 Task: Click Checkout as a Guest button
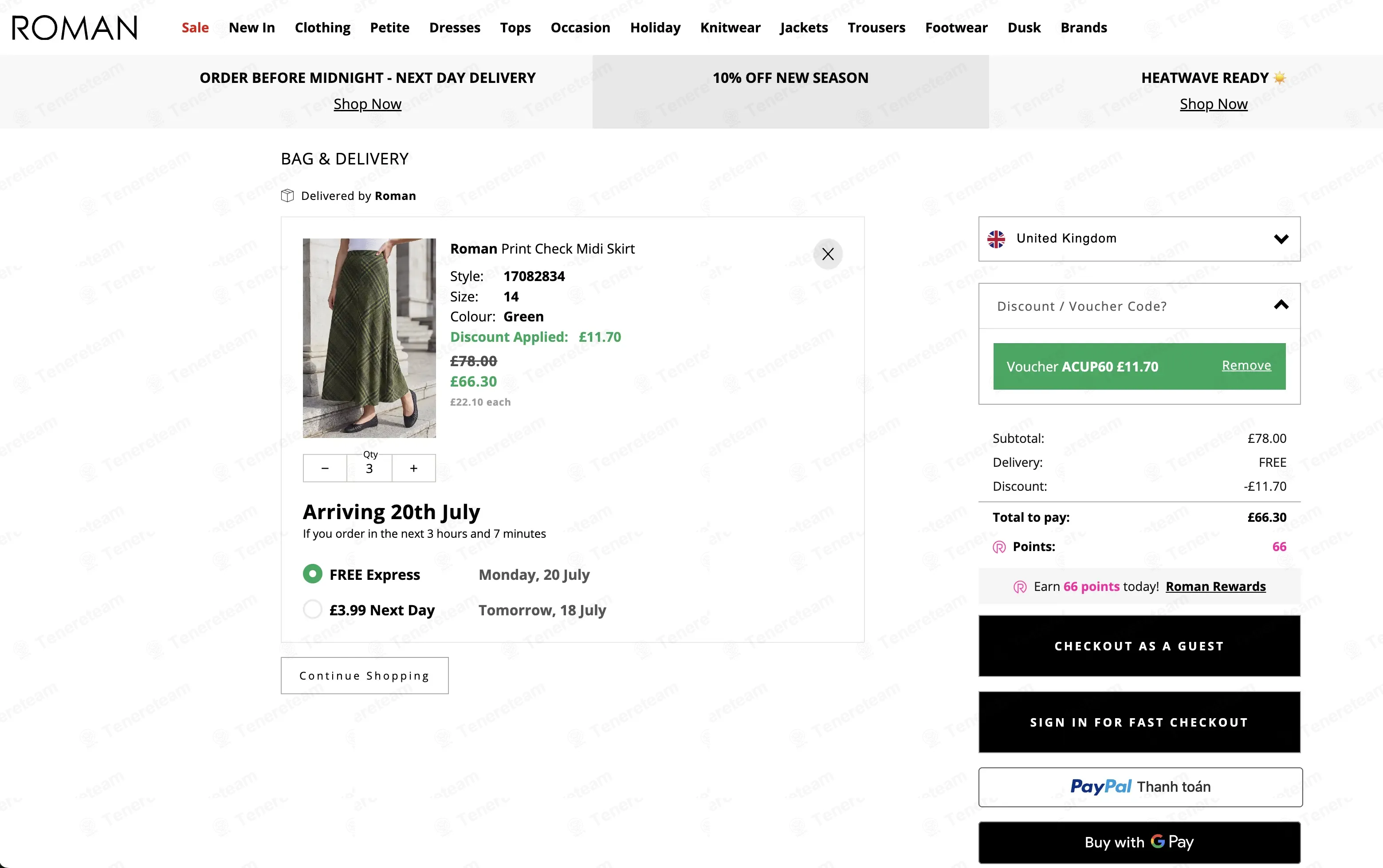coord(1139,646)
